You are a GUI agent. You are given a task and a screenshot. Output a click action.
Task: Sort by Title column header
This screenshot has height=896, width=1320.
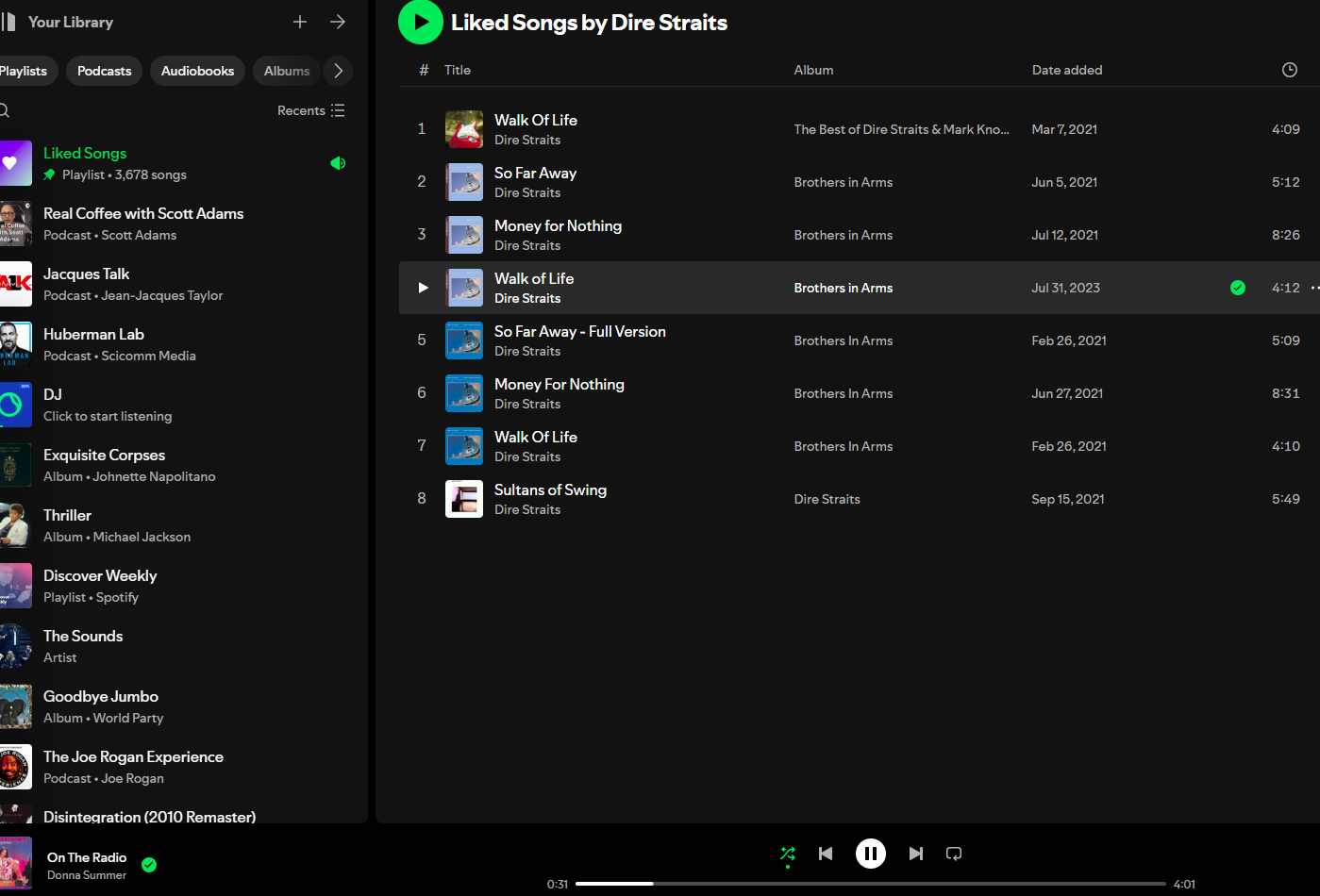click(458, 70)
